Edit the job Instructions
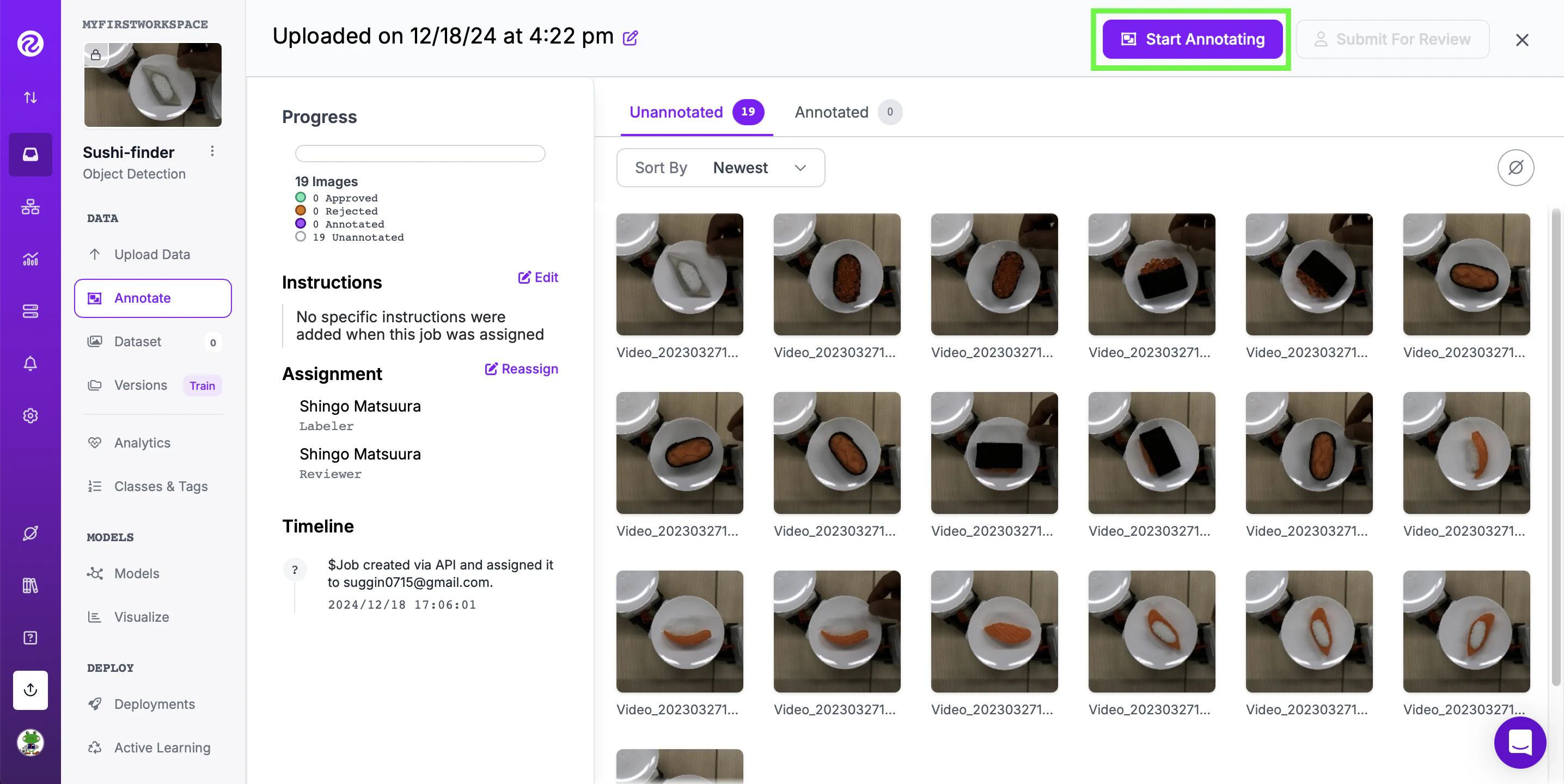 (x=537, y=277)
